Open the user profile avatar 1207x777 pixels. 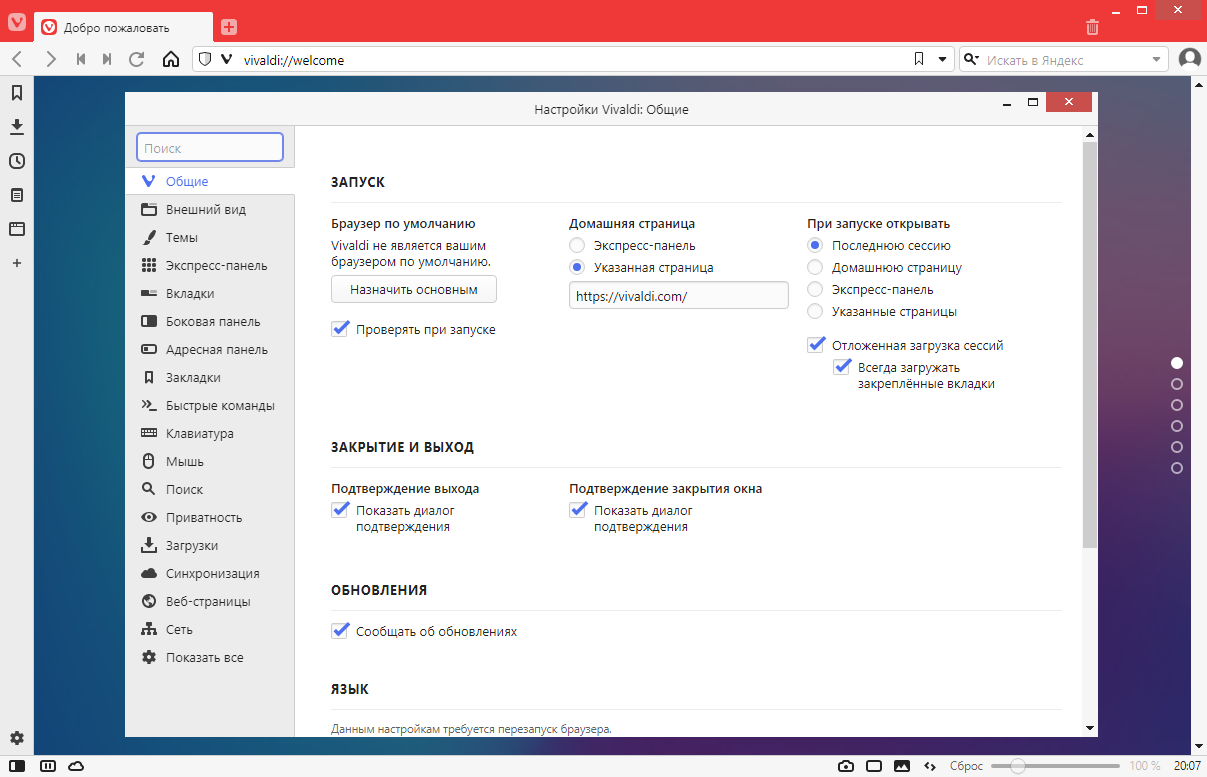[1190, 60]
